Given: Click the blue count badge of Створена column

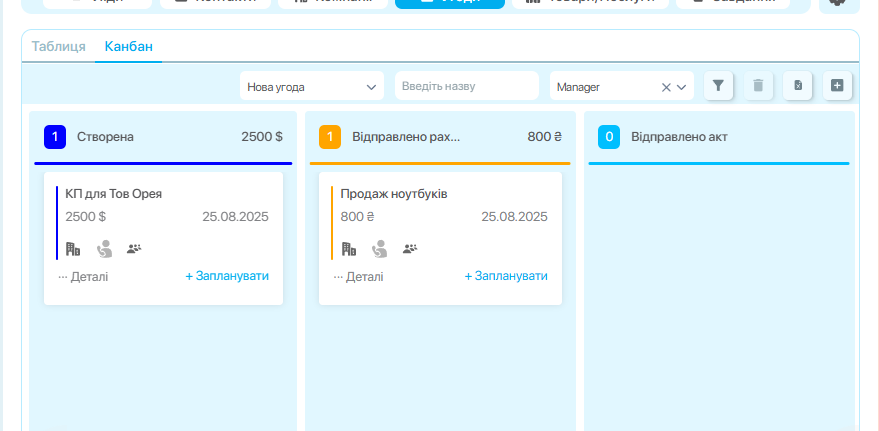Looking at the screenshot, I should point(55,137).
